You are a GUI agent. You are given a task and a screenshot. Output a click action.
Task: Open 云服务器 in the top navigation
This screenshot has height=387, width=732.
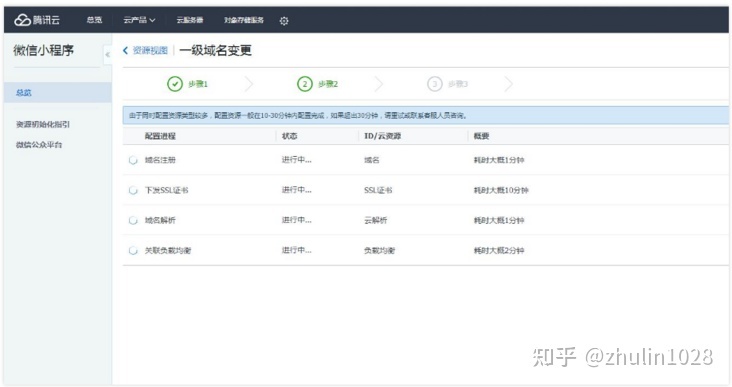pos(190,20)
